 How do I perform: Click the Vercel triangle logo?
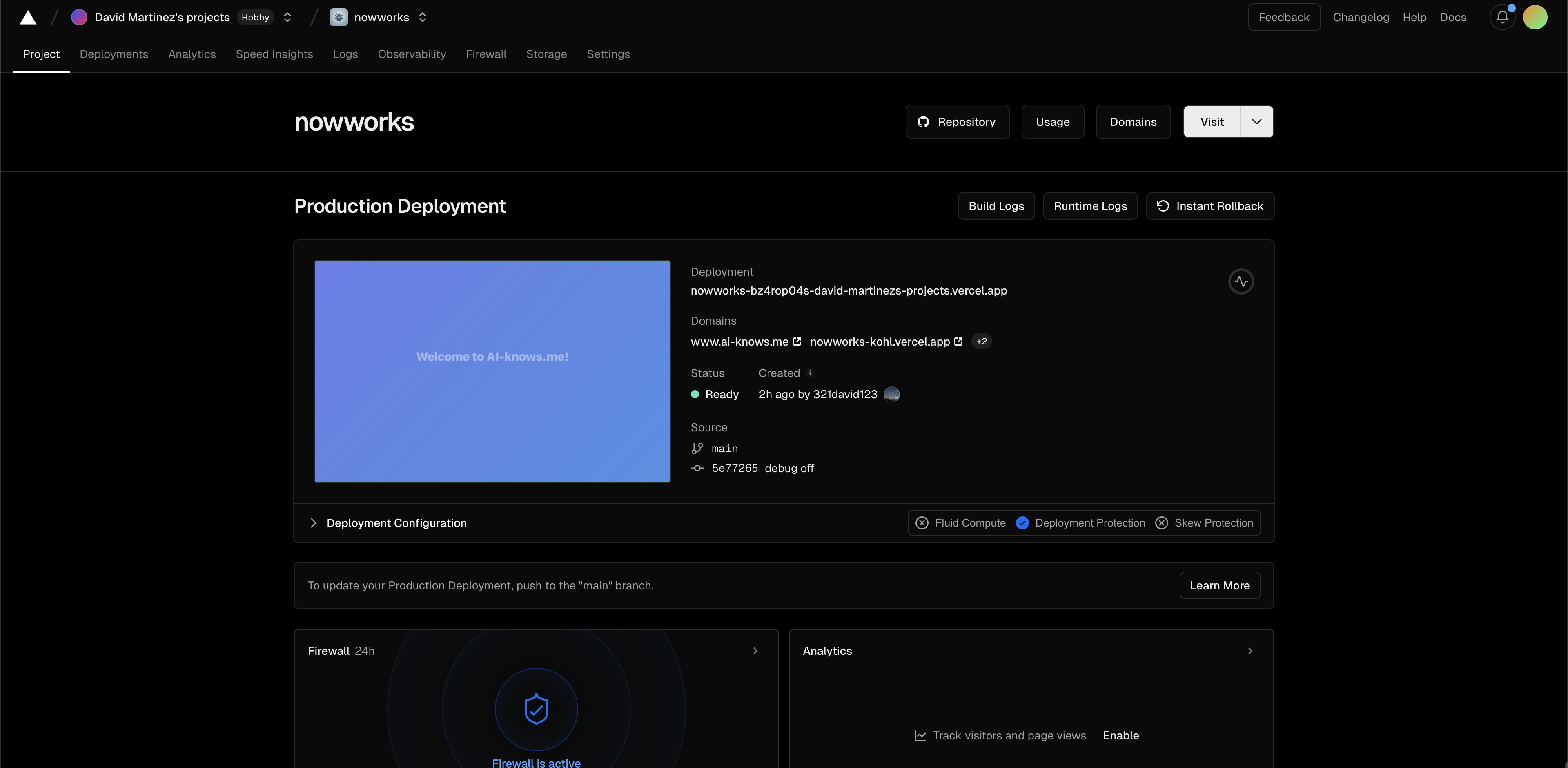(28, 17)
